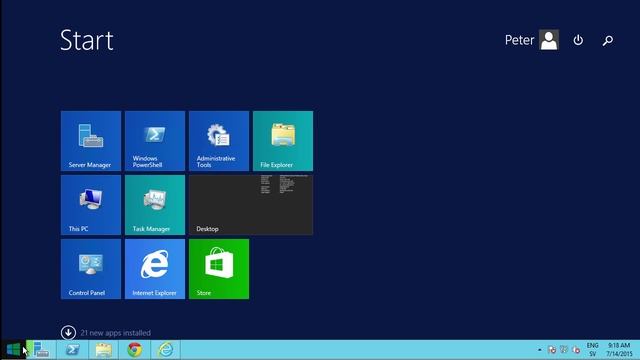The width and height of the screenshot is (640, 360).
Task: Open the taskbar clock showing 9:18 AM
Action: coord(619,350)
